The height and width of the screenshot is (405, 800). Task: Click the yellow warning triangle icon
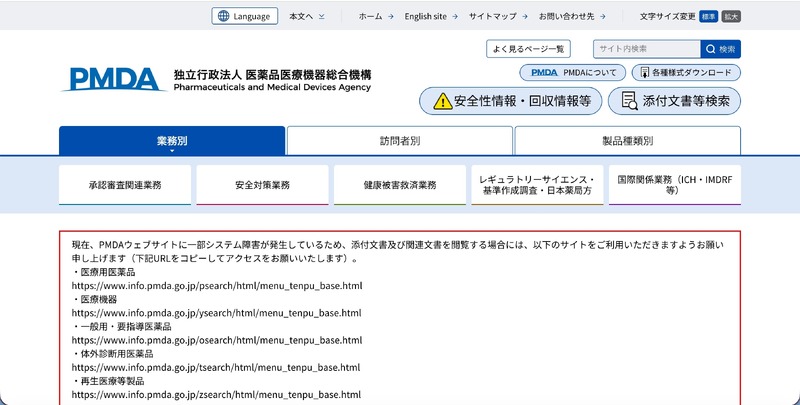tap(442, 101)
